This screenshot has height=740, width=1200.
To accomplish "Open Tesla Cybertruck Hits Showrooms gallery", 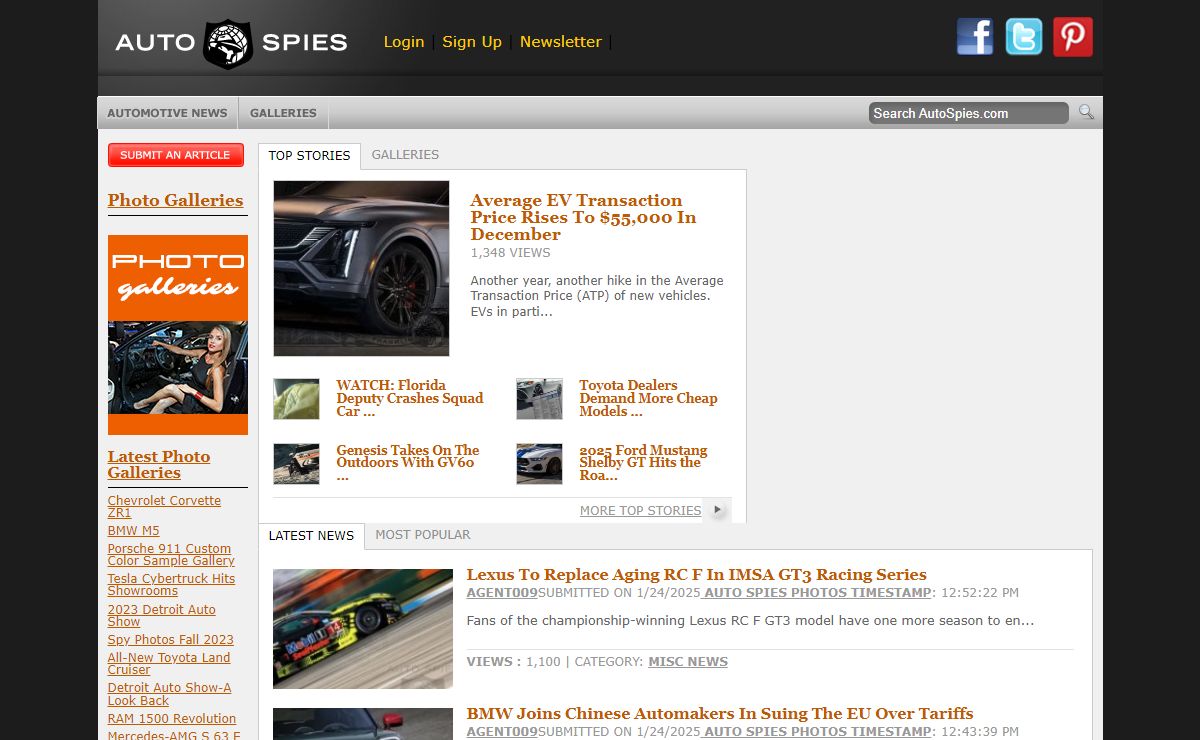I will click(171, 585).
